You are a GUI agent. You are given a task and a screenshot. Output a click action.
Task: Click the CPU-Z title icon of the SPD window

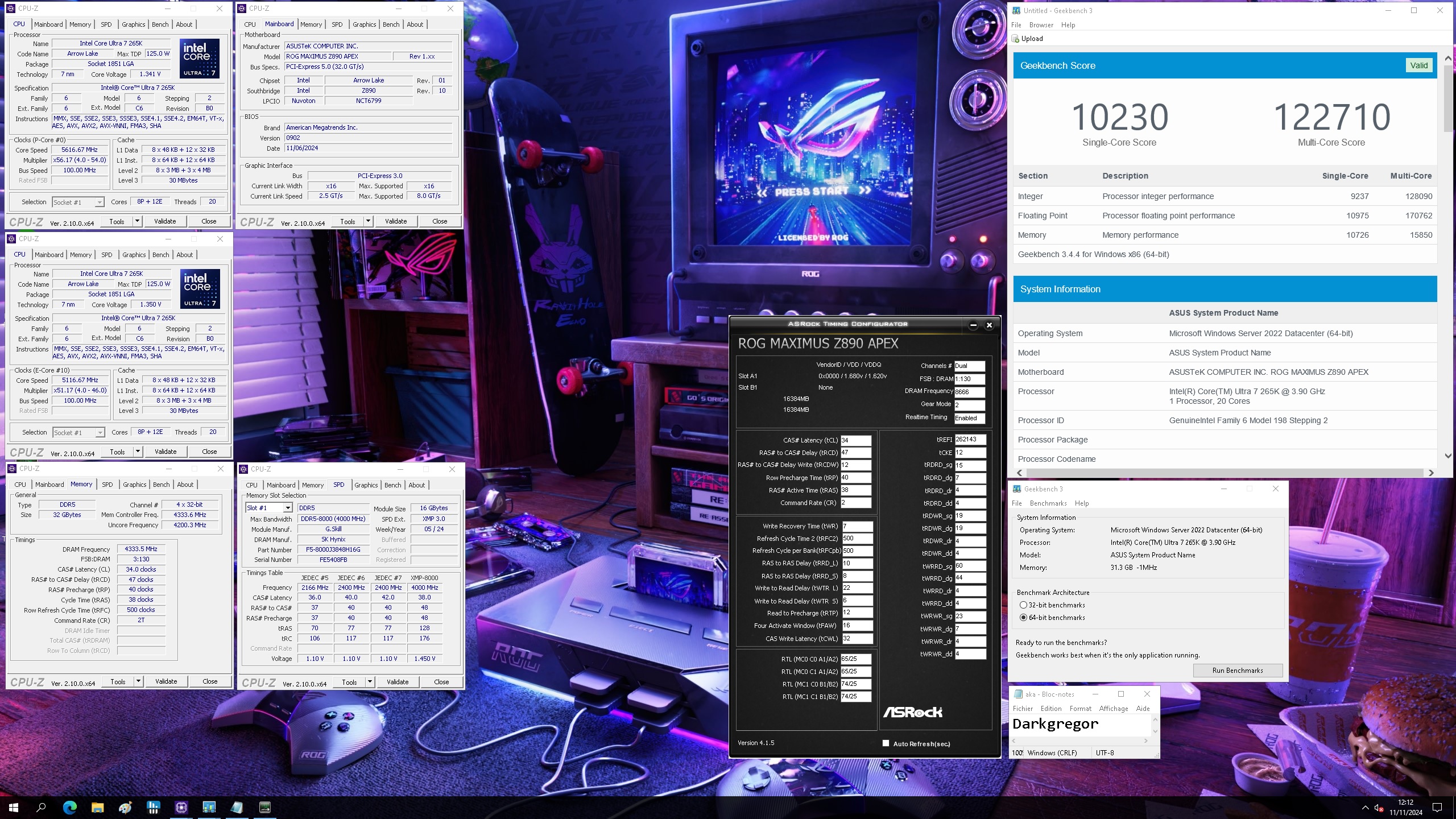244,469
